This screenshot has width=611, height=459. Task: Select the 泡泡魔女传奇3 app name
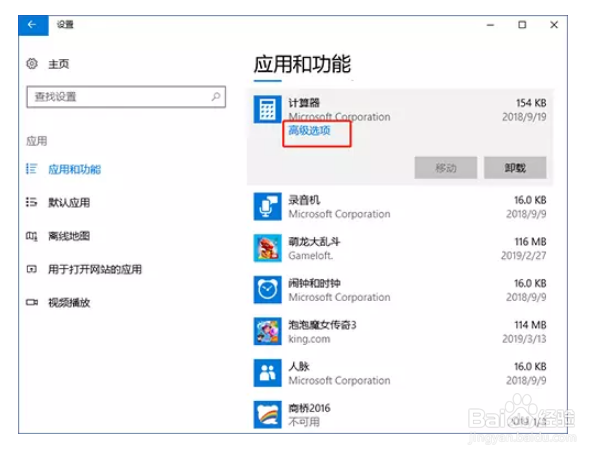(322, 325)
